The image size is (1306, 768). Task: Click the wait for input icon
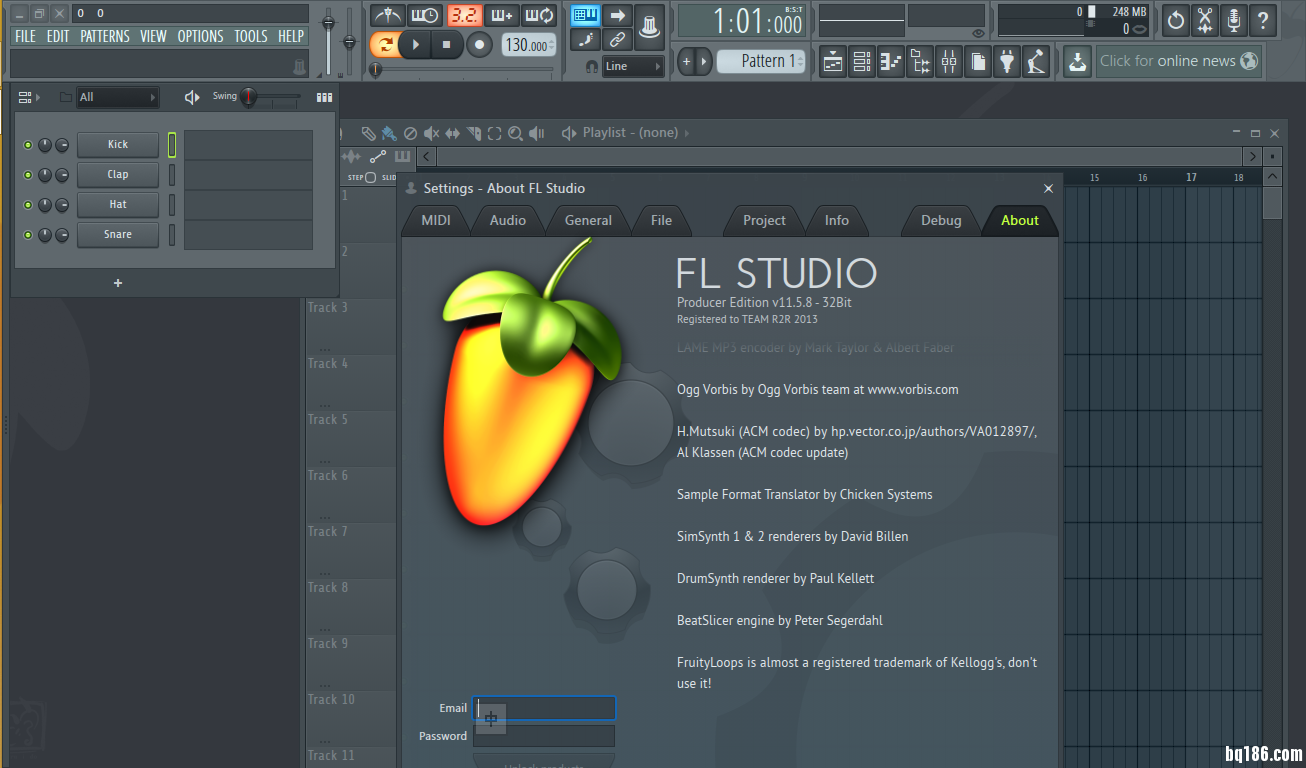click(x=425, y=15)
